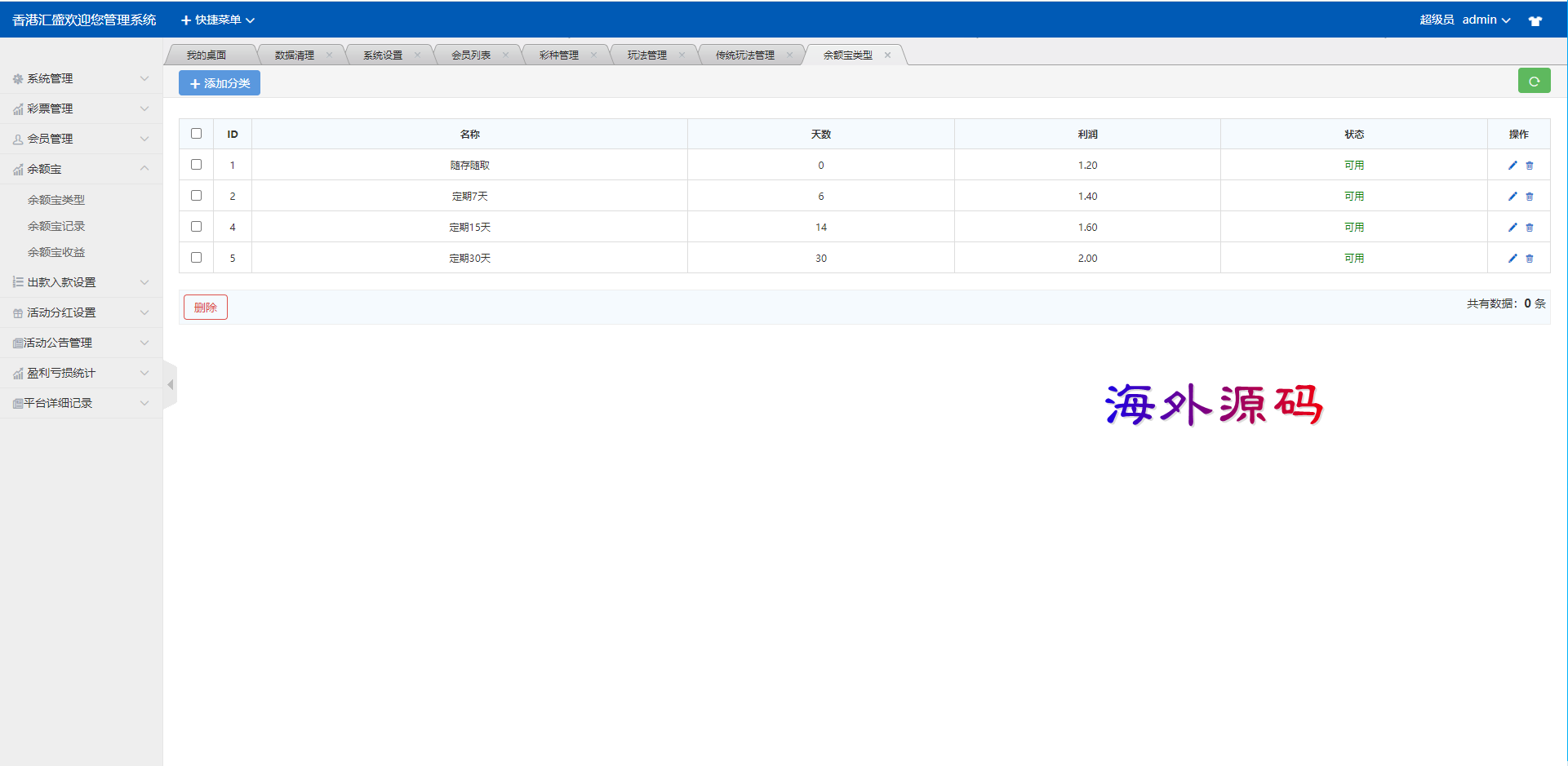Click the gift icon beside 活动分红设置
Viewport: 1568px width, 766px height.
click(18, 313)
